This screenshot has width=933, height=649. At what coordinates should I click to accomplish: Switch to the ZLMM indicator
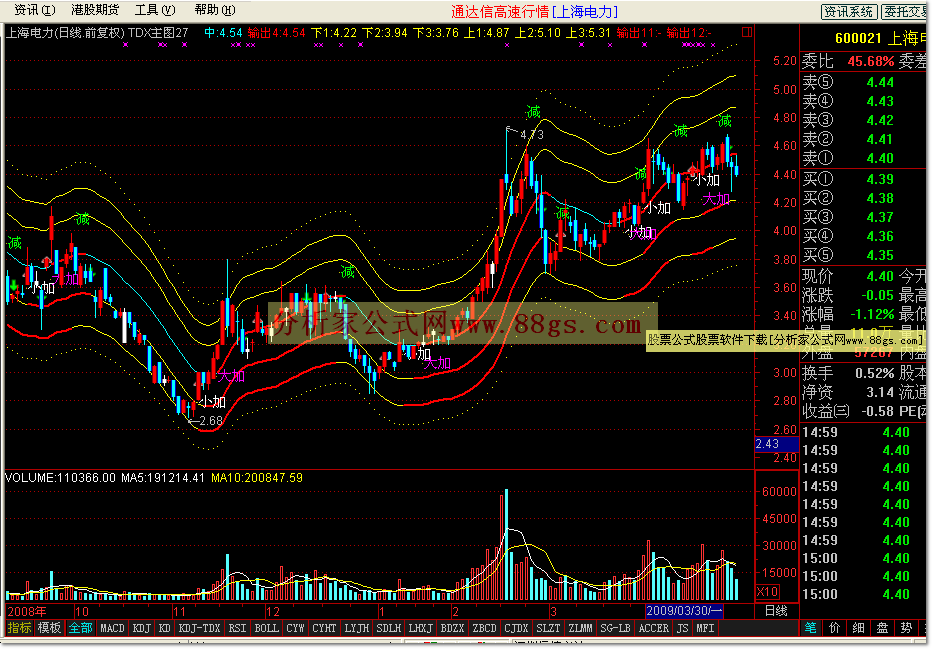pyautogui.click(x=580, y=628)
